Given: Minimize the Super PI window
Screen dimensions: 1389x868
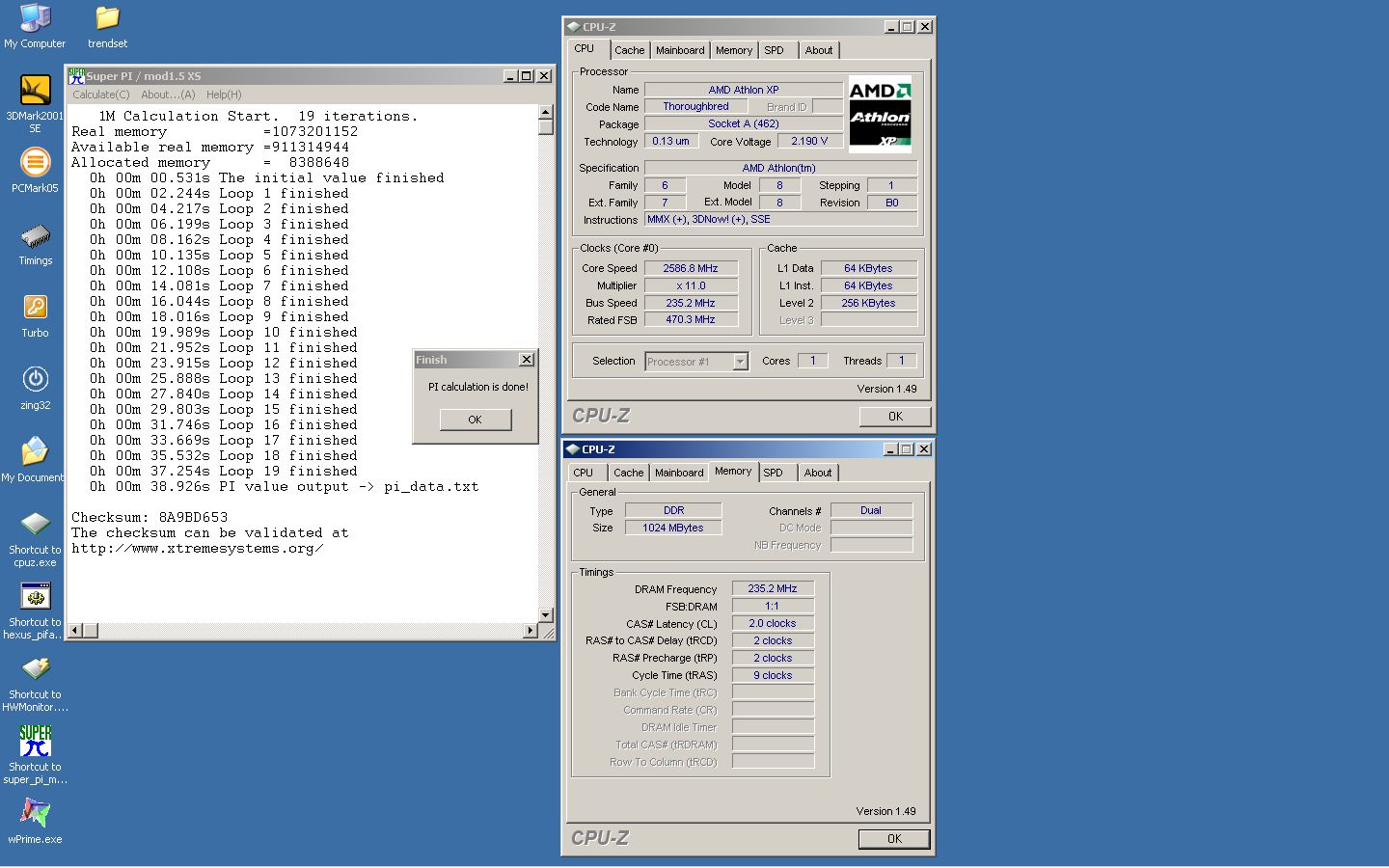Looking at the screenshot, I should (510, 75).
